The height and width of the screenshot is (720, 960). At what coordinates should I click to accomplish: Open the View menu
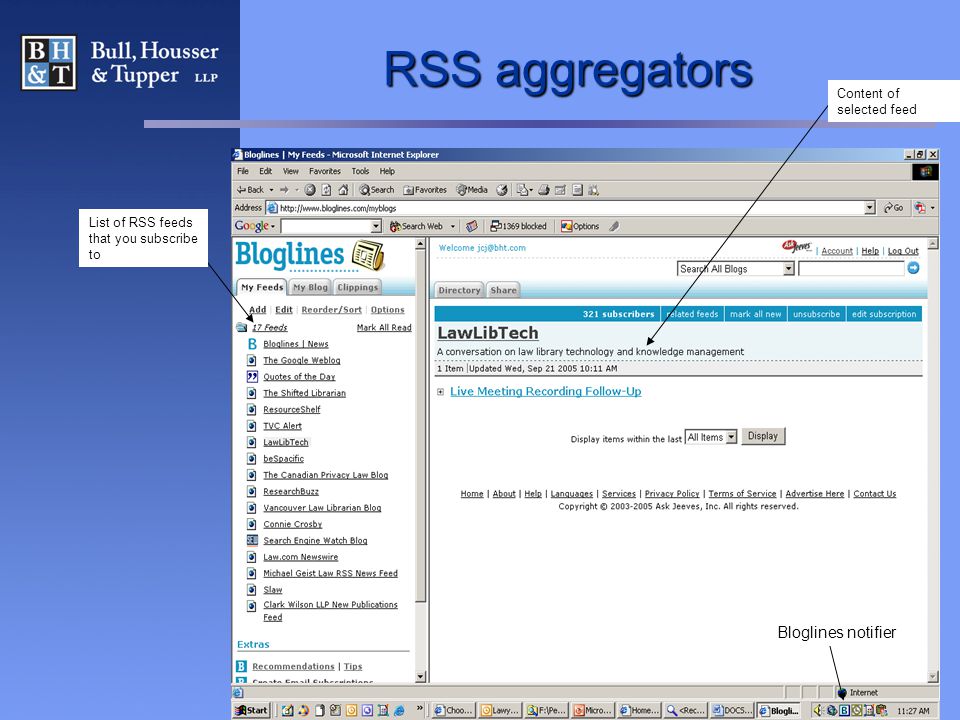pos(291,171)
